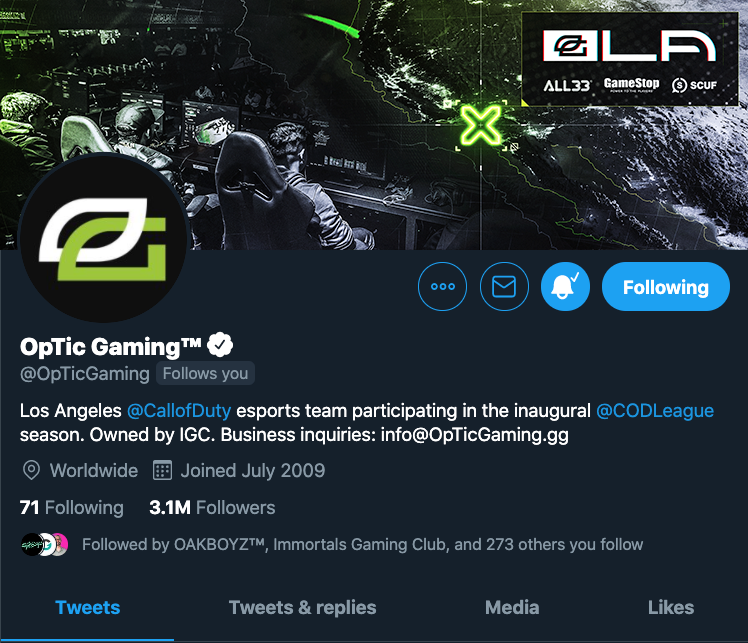Viewport: 748px width, 643px height.
Task: Select the Tweets tab
Action: [x=88, y=608]
